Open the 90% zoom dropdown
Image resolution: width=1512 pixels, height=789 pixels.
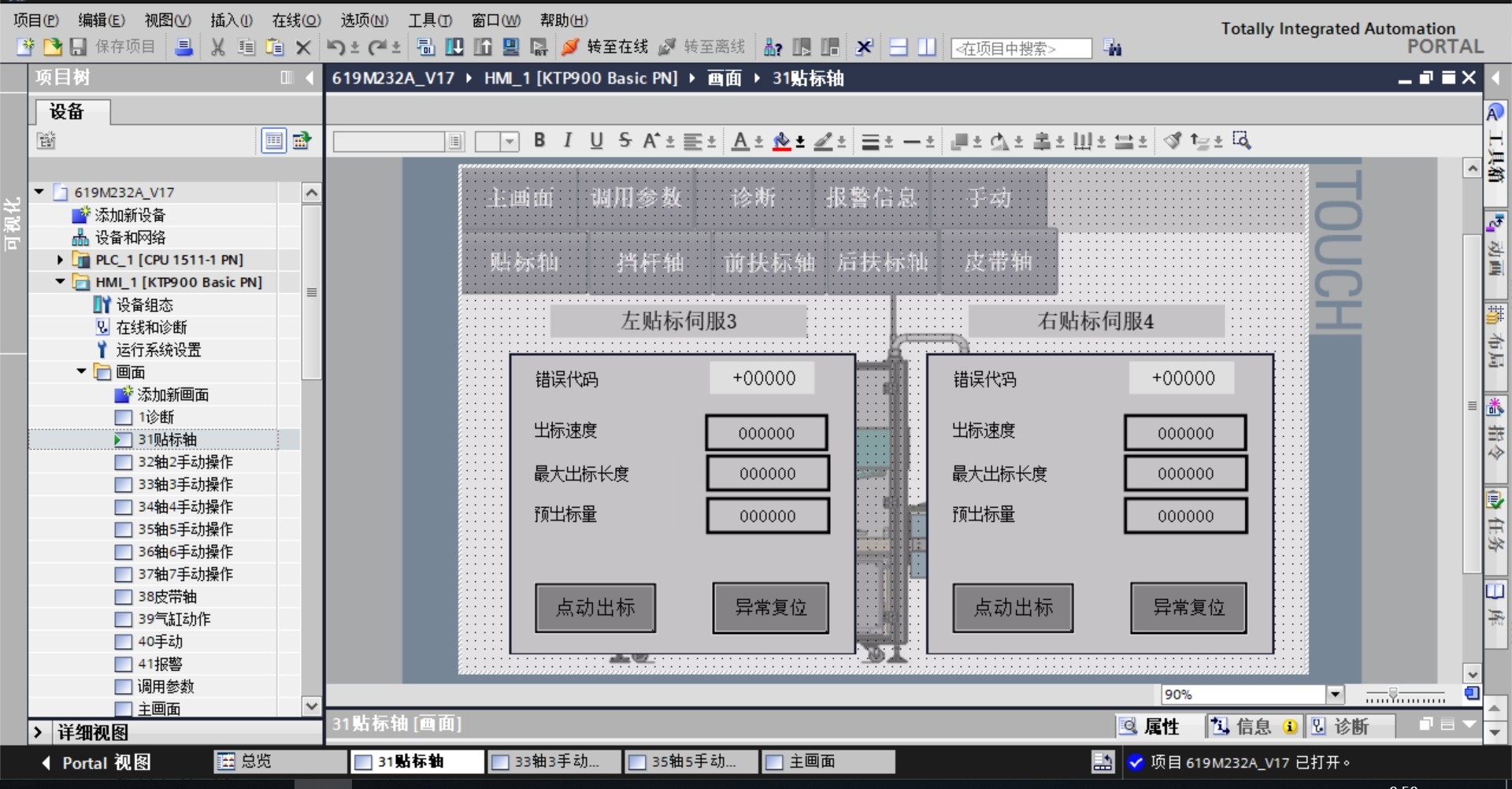pos(1335,694)
